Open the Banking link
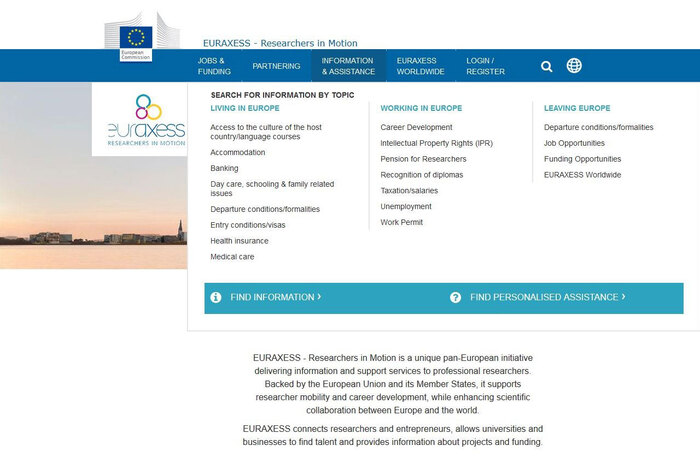 pos(225,168)
